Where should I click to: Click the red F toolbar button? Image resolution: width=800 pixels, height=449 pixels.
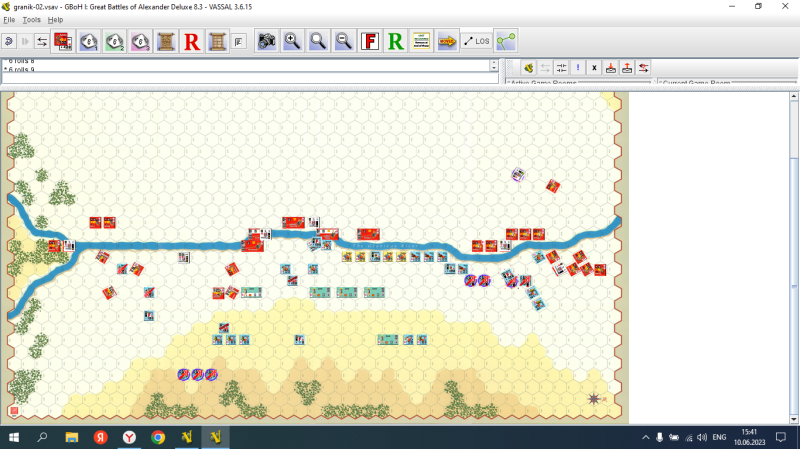[370, 41]
